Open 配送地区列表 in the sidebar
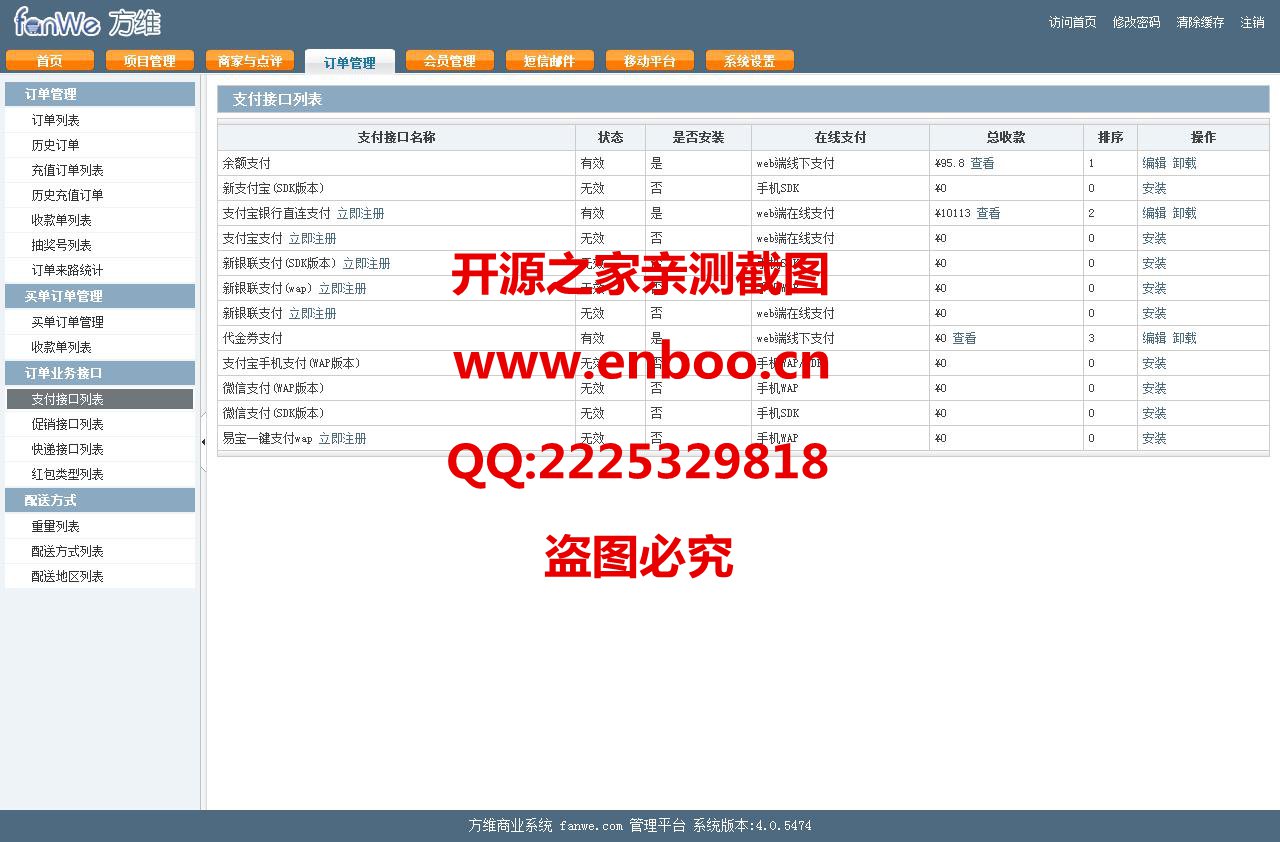This screenshot has width=1280, height=842. (x=68, y=576)
